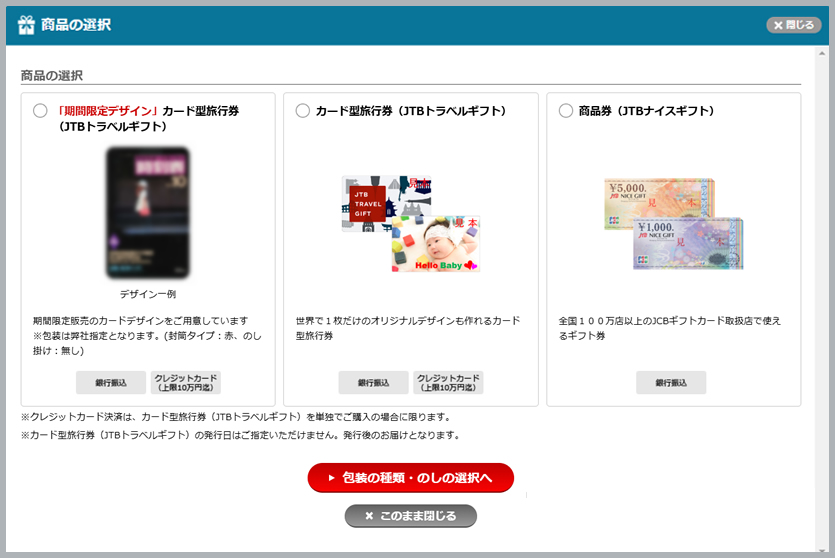Choose クレジットカード for the middle カード型旅行券
Image resolution: width=835 pixels, height=558 pixels.
pos(448,382)
